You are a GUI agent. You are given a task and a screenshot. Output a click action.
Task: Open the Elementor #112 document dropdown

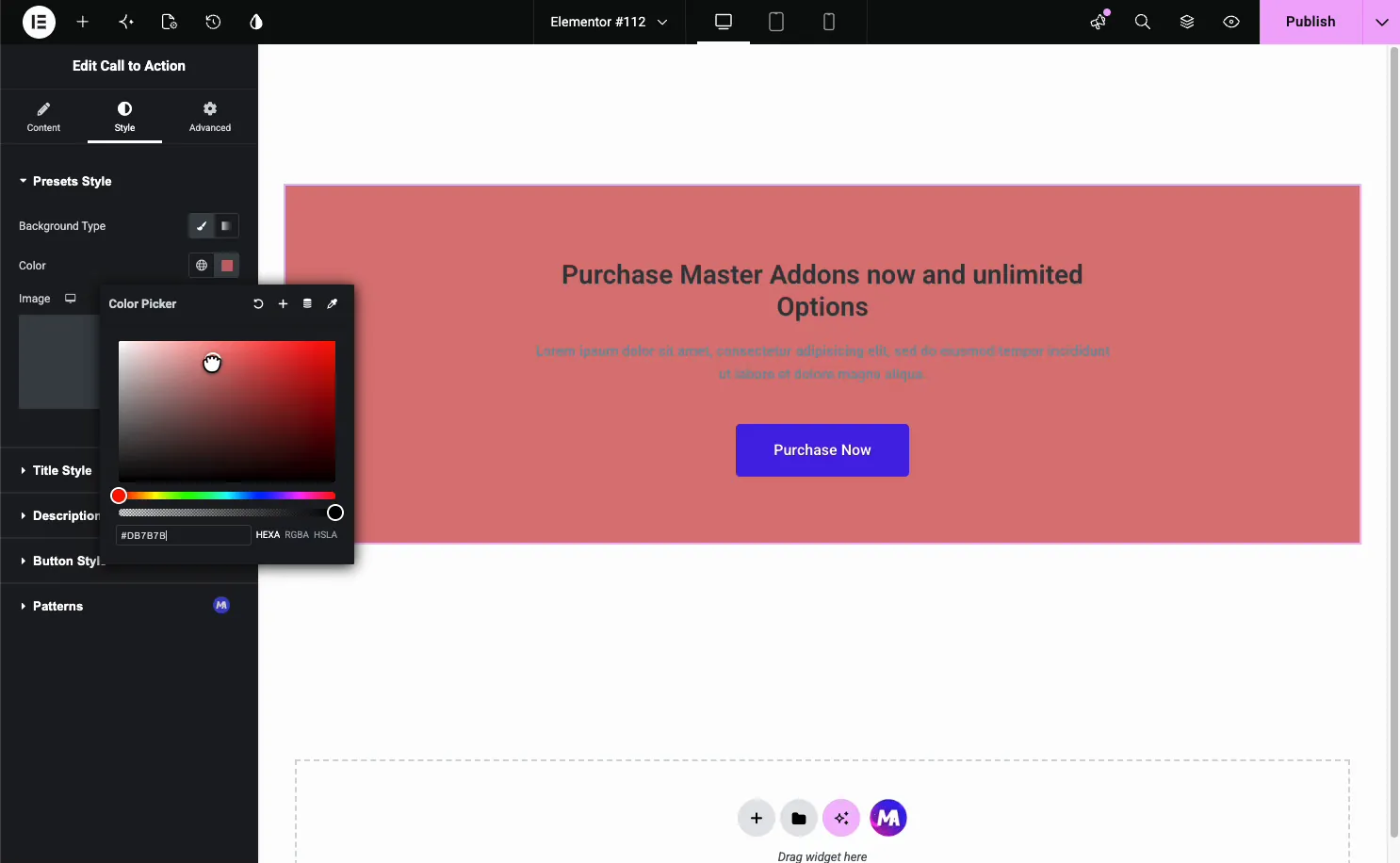pyautogui.click(x=609, y=22)
